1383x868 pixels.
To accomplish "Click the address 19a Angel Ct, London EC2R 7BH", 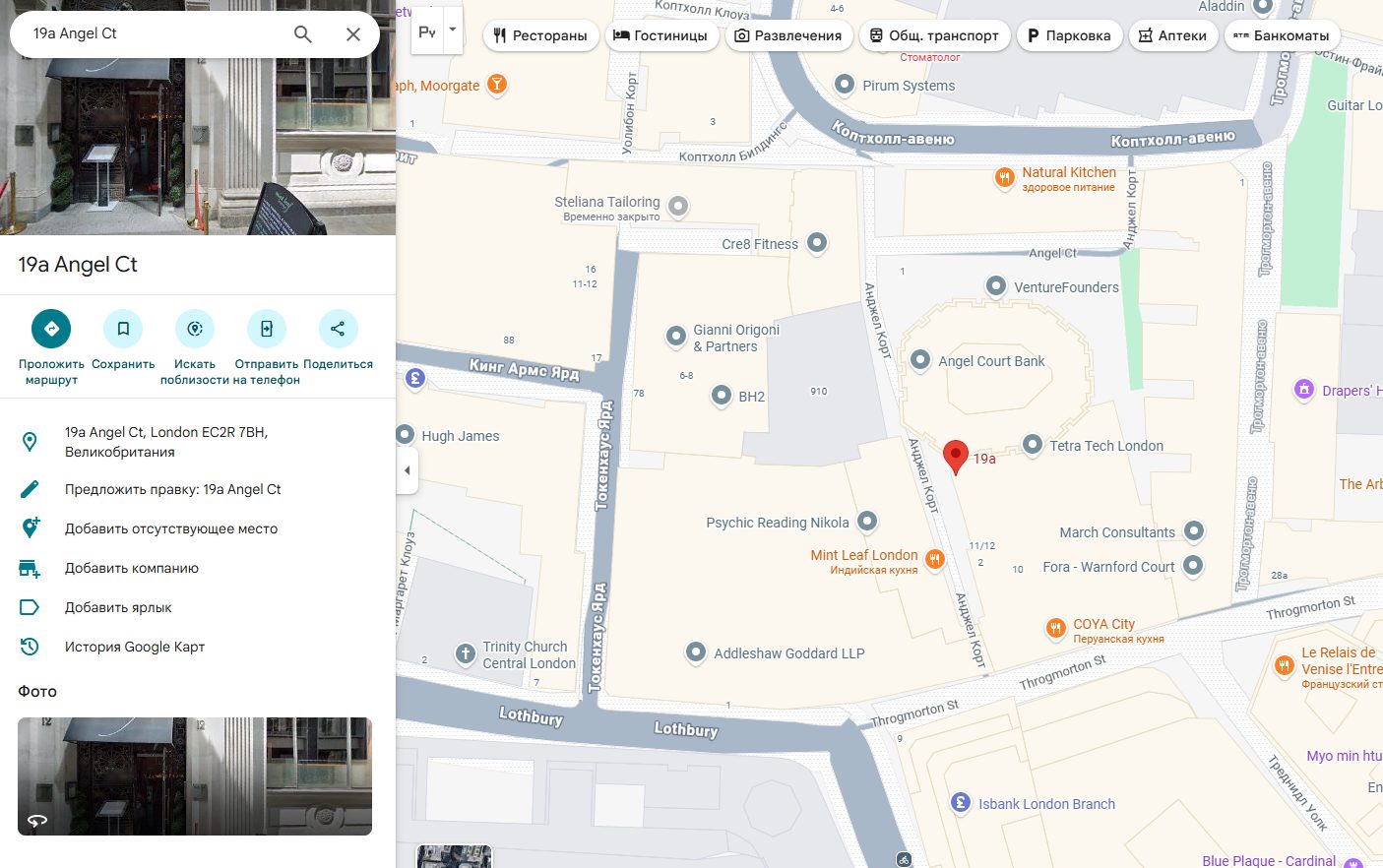I will pos(198,442).
